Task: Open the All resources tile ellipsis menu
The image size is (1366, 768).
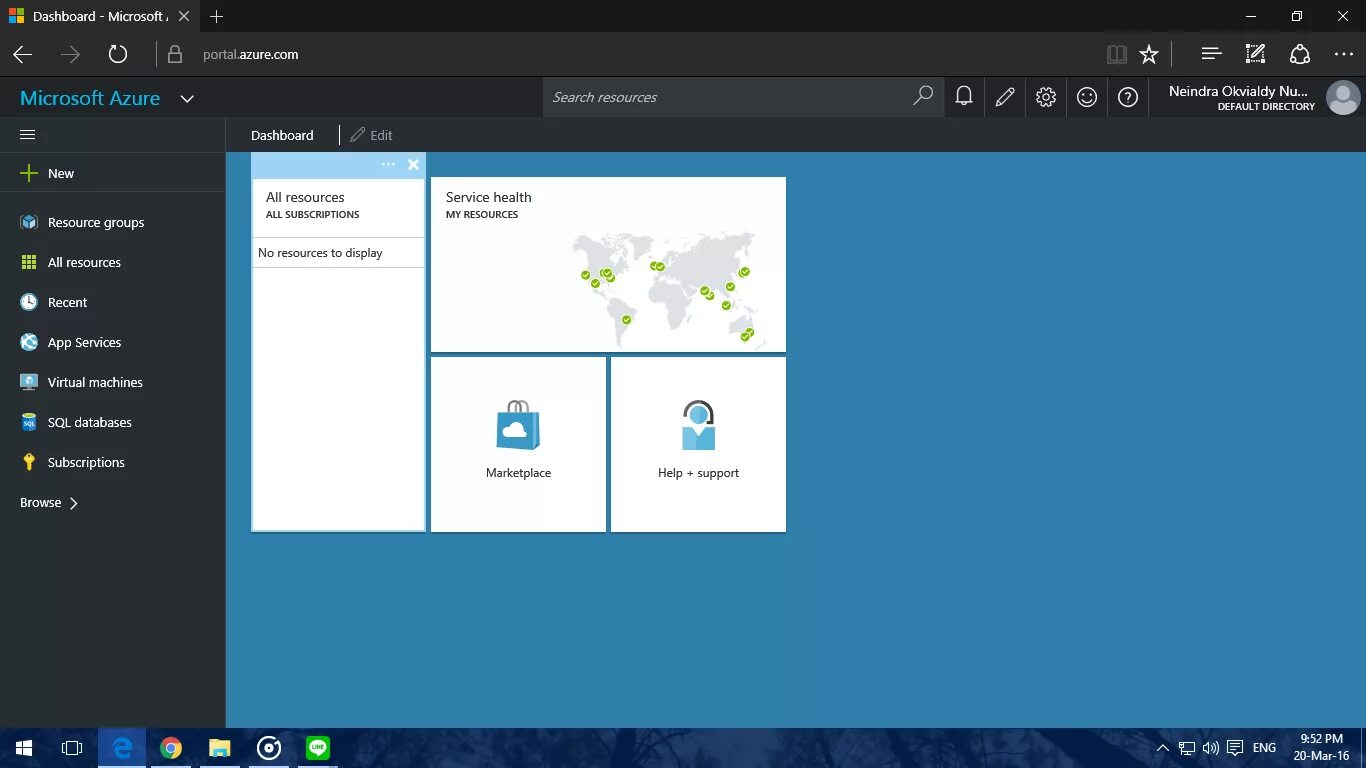Action: pos(389,165)
